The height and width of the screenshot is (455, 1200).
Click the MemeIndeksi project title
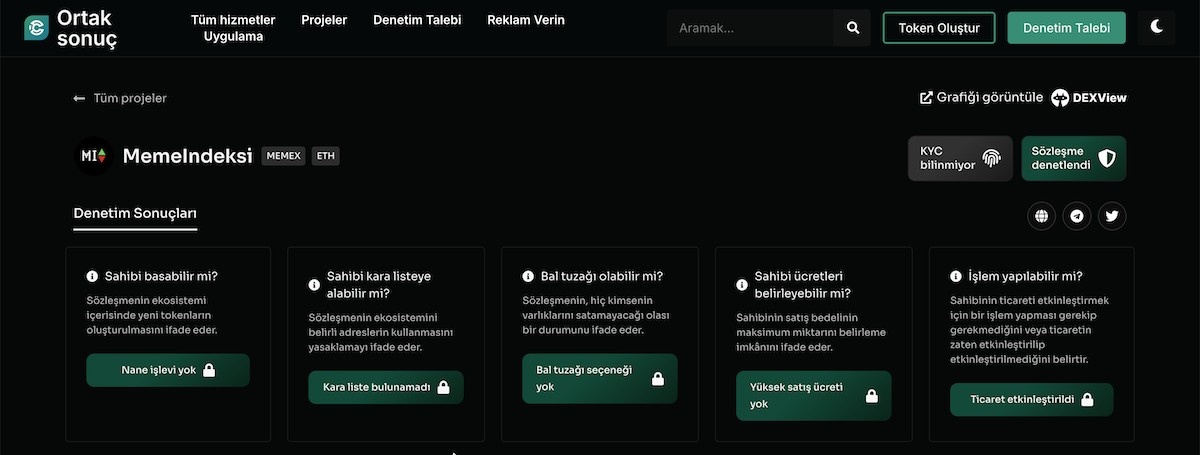(187, 156)
